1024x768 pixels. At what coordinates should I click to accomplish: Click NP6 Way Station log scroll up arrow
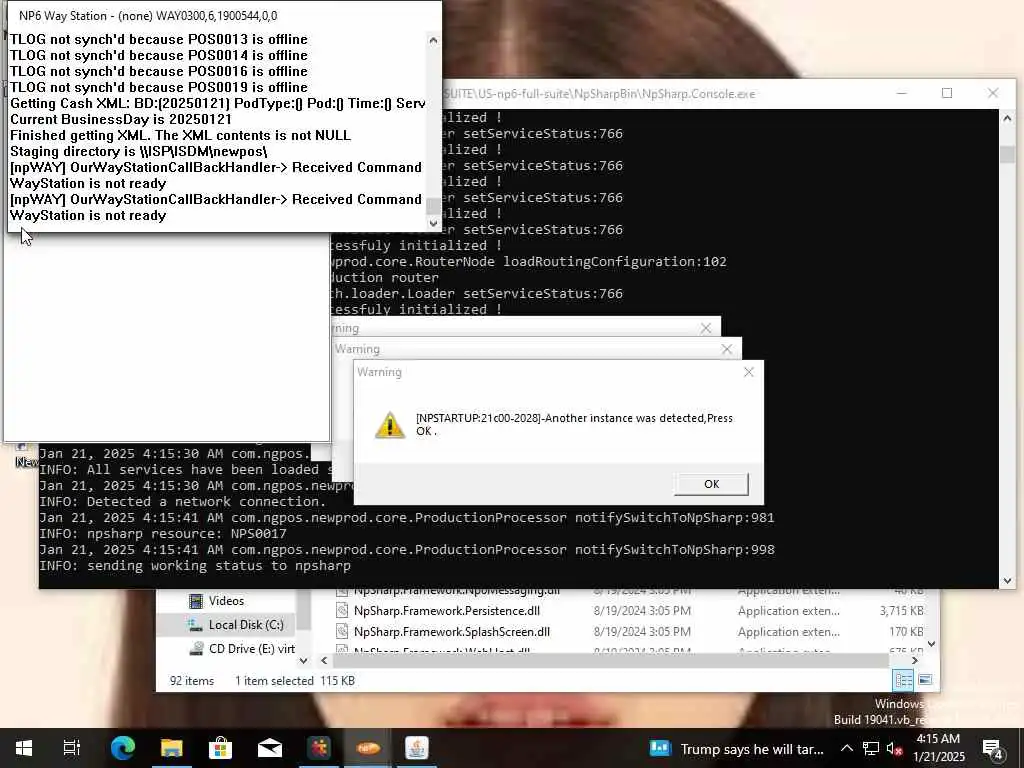(433, 40)
